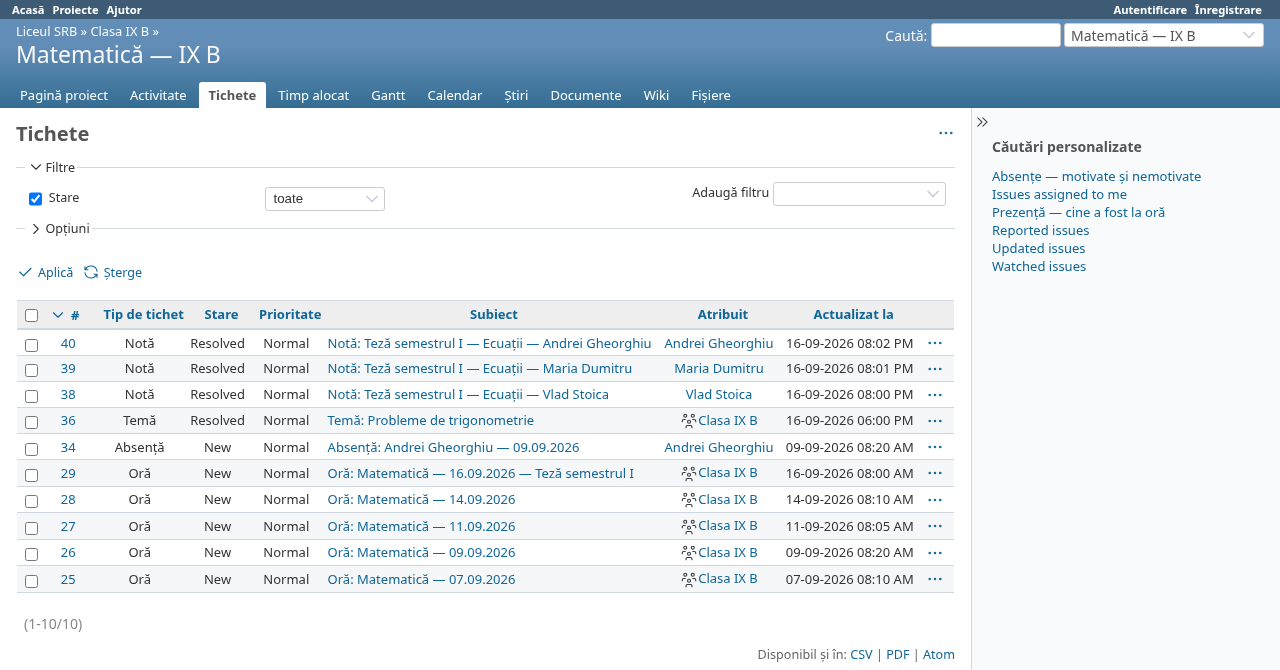Open ticket number 28 link
The width and height of the screenshot is (1280, 670).
click(x=68, y=500)
